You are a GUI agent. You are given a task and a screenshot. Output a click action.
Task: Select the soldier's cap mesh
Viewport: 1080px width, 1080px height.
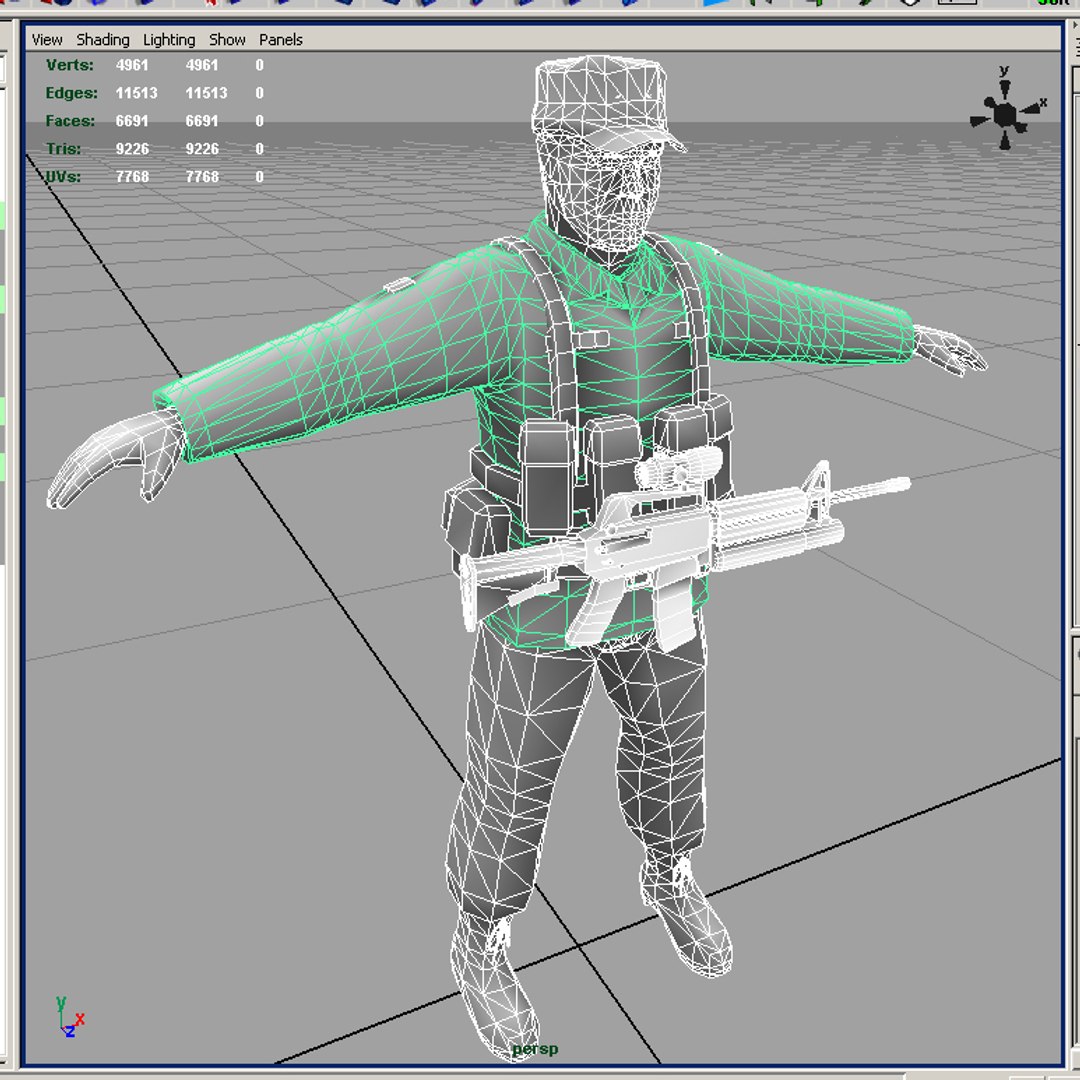(x=601, y=100)
